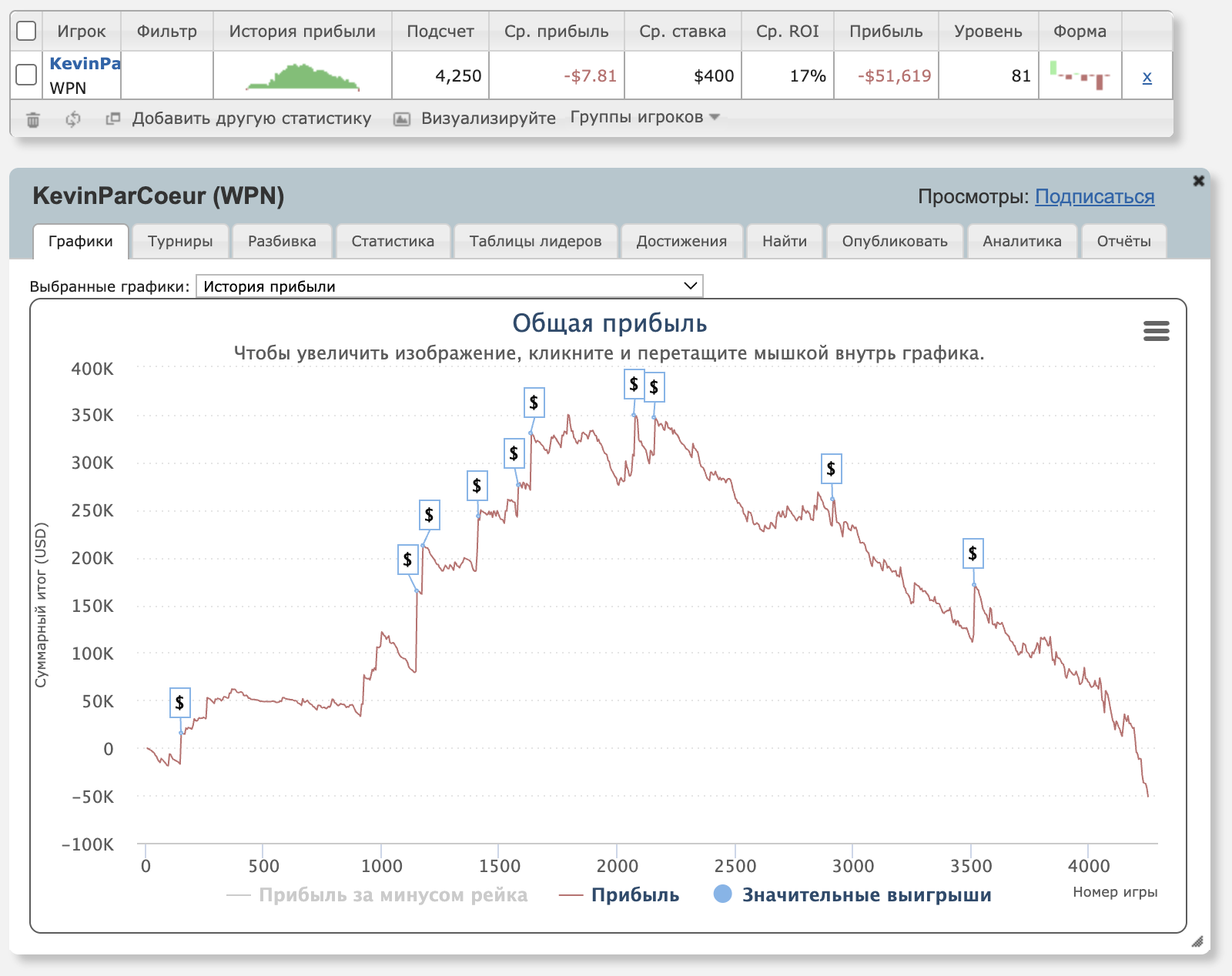Switch to the Турниры tab
The width and height of the screenshot is (1232, 976).
tap(180, 241)
